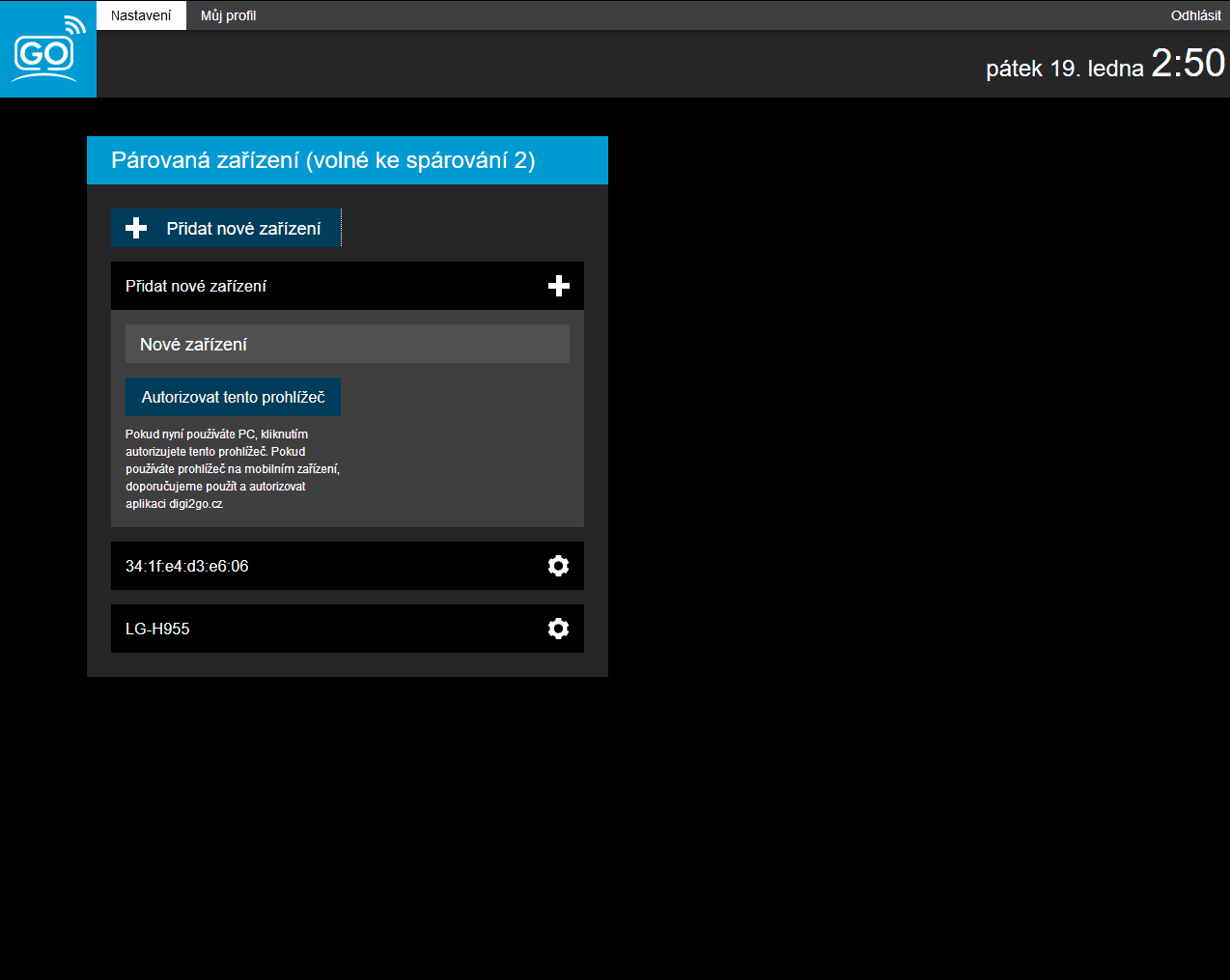This screenshot has width=1230, height=980.
Task: Switch to the Nastavení tab
Action: click(x=141, y=15)
